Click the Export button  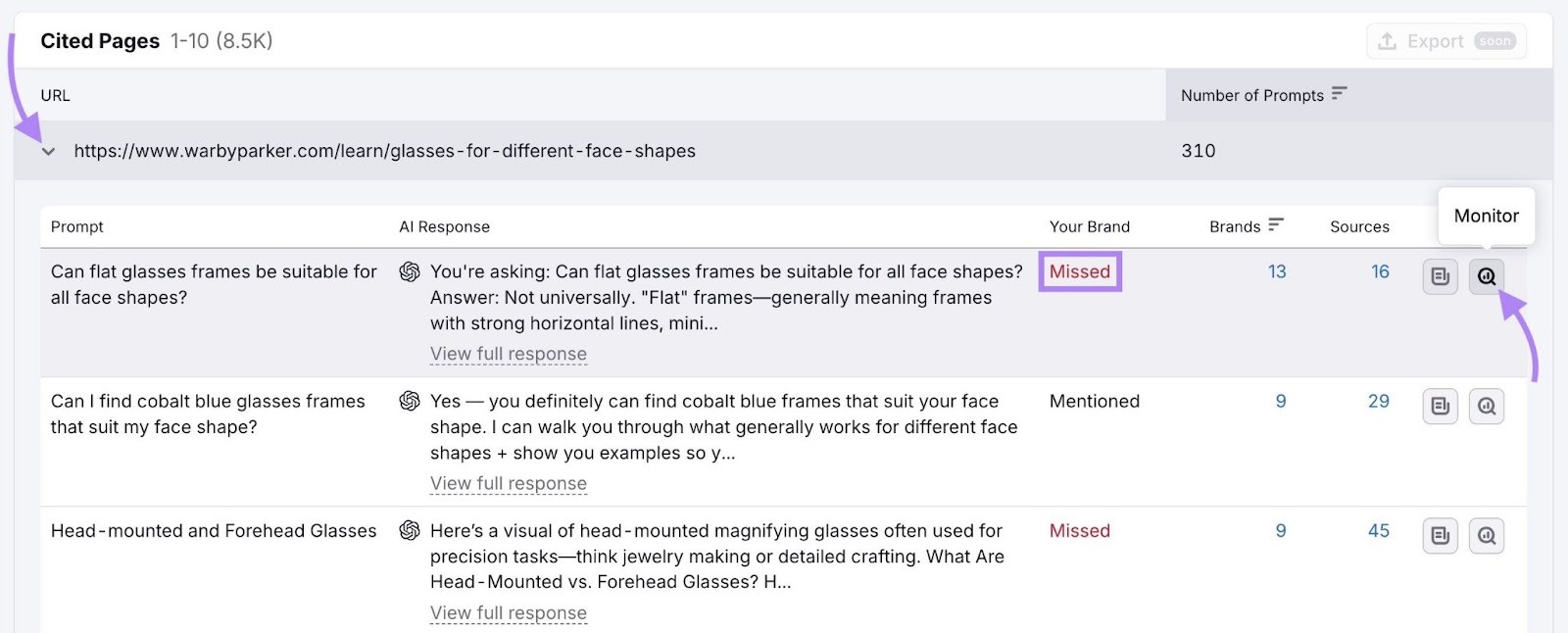(x=1445, y=40)
